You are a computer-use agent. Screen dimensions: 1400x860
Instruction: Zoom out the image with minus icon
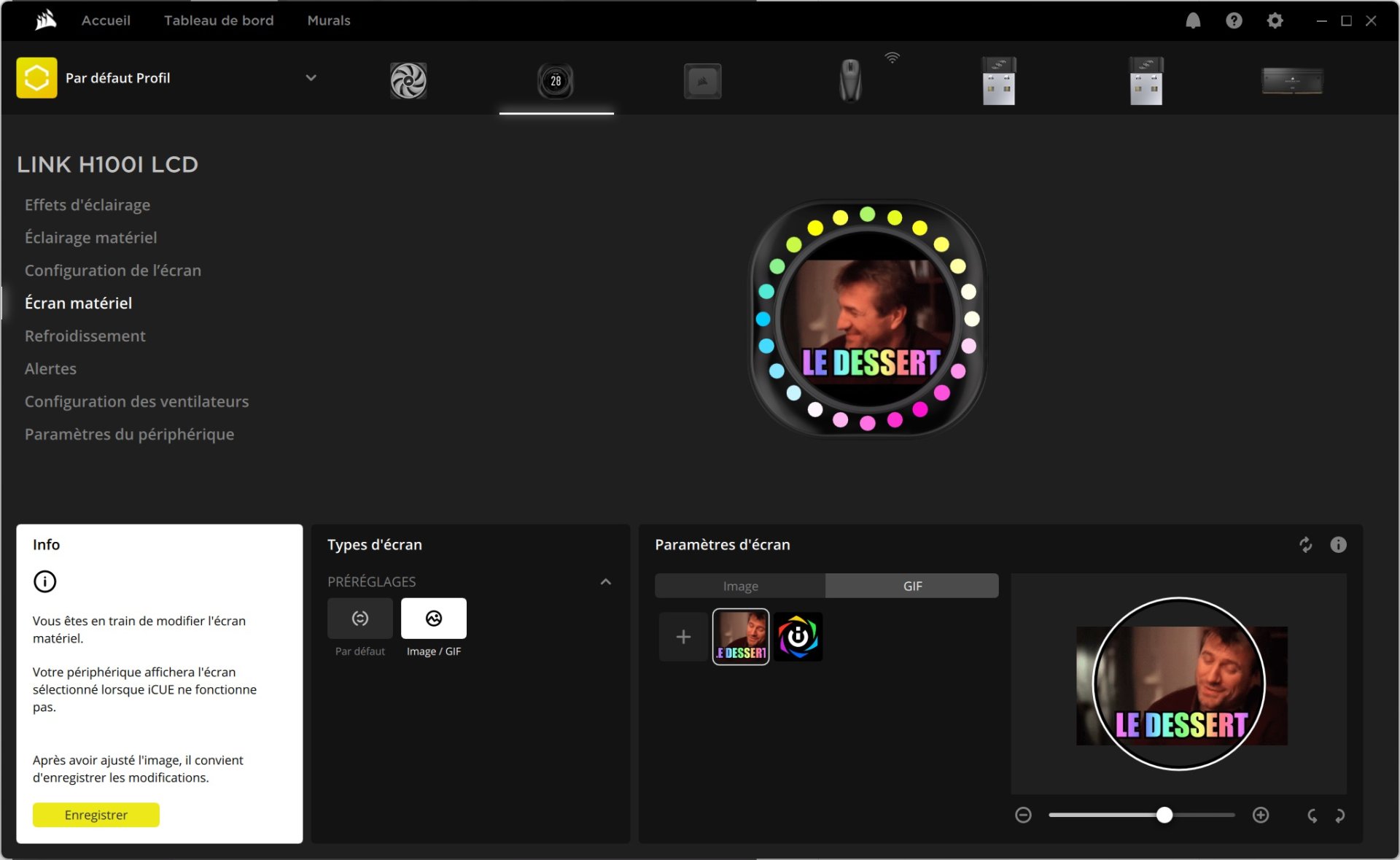tap(1023, 815)
